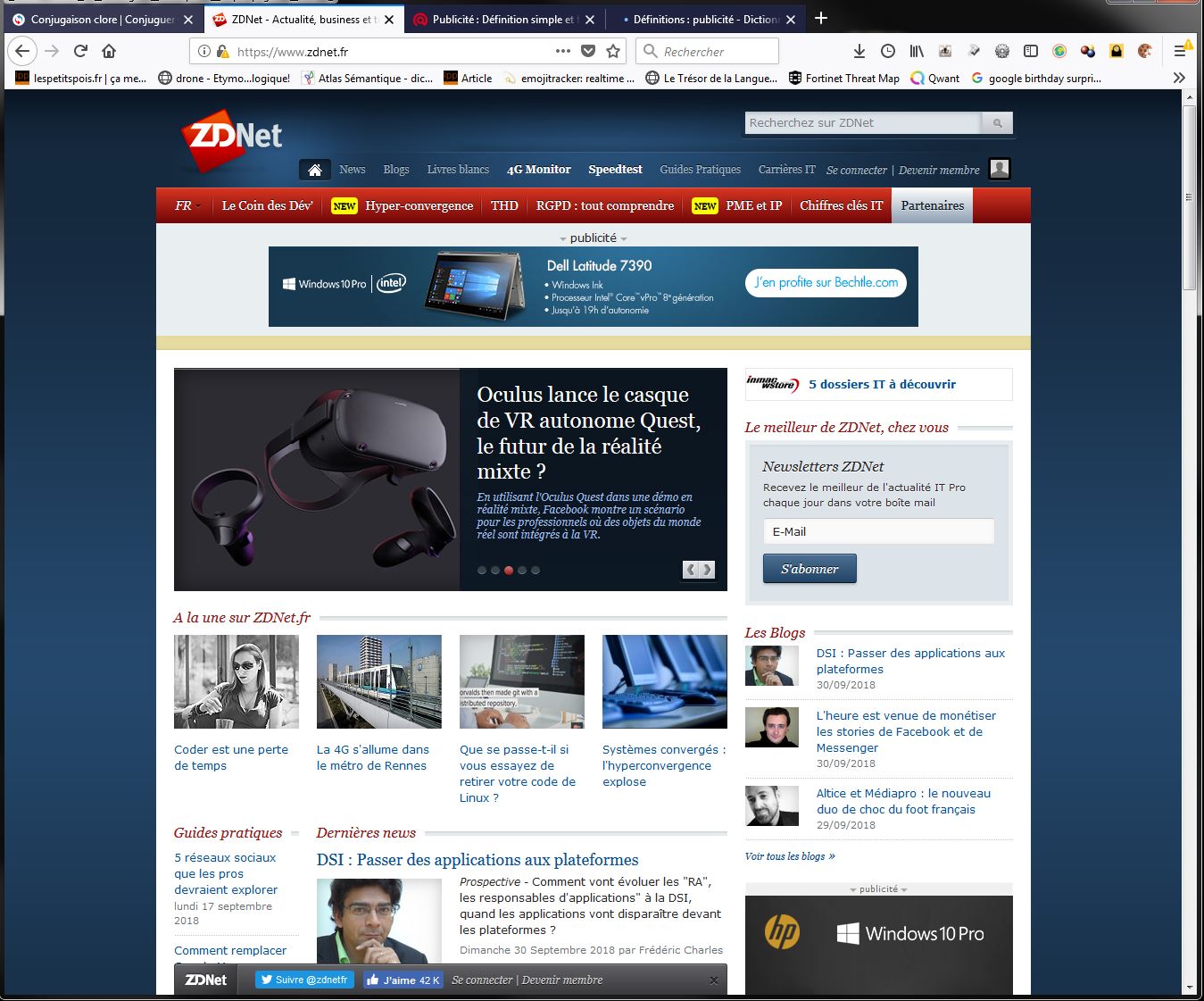
Task: Open Firefox history clock icon
Action: click(x=888, y=52)
